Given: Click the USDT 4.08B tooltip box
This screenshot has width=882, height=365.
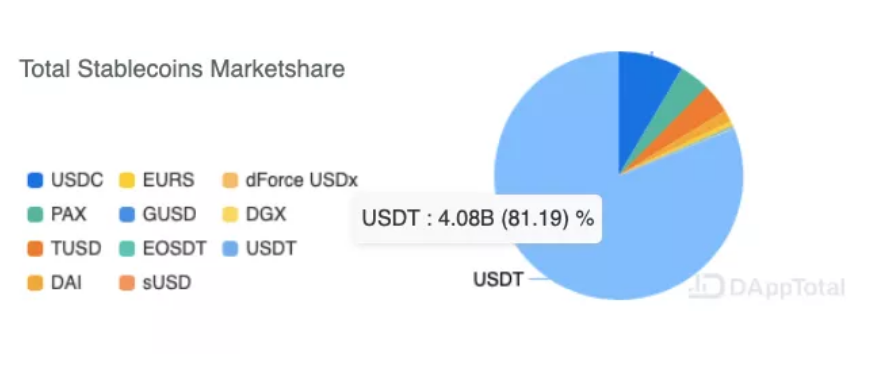Looking at the screenshot, I should (x=478, y=219).
